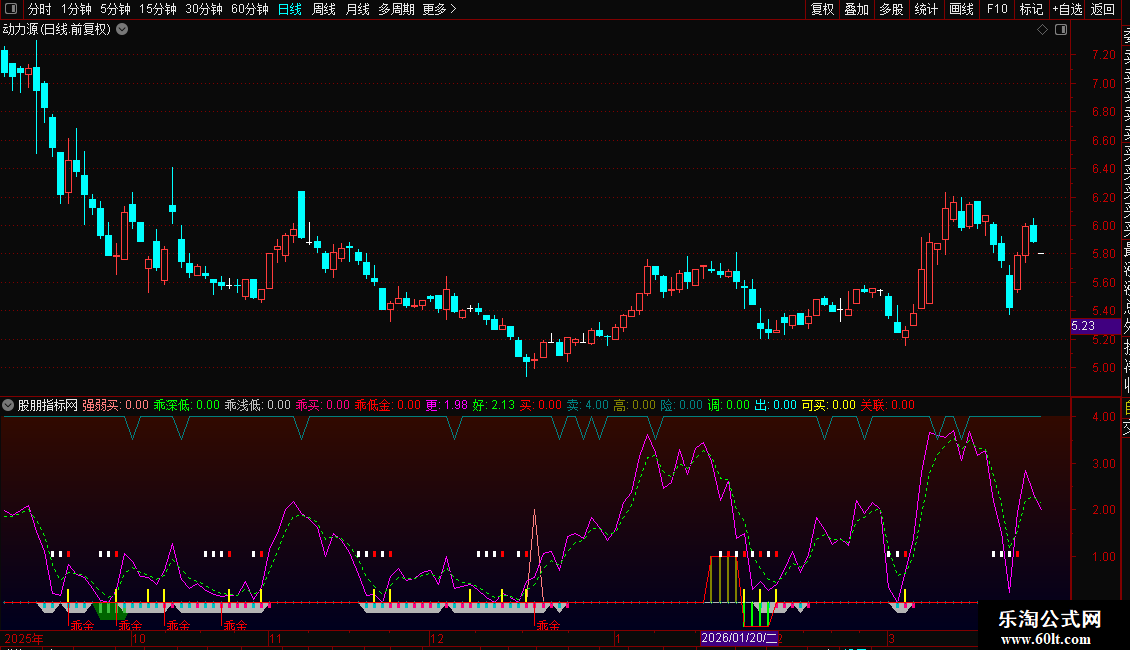
Task: Click the 2026/01/20 date marker on timeline
Action: pyautogui.click(x=738, y=638)
